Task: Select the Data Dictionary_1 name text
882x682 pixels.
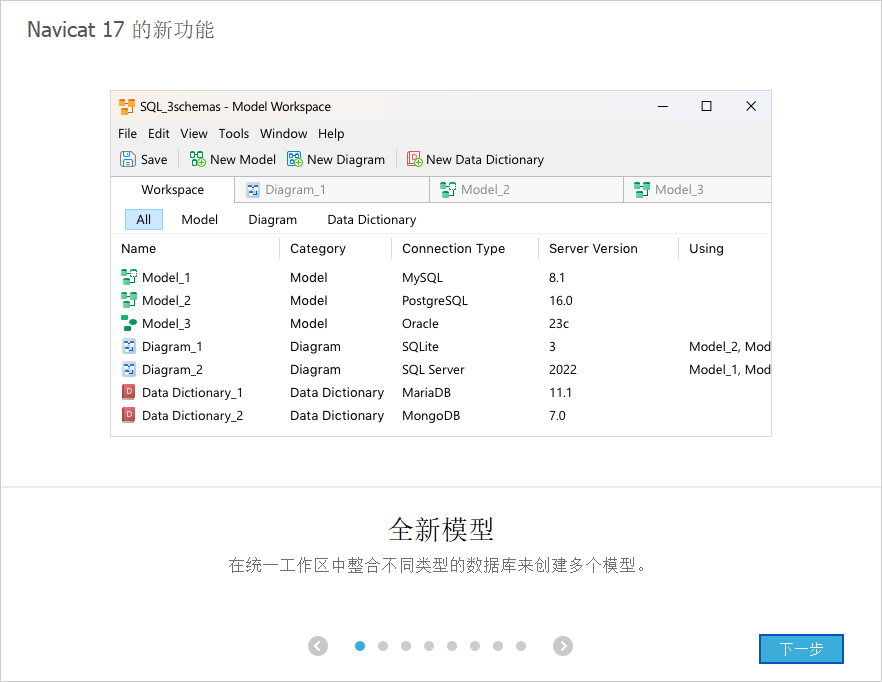Action: click(192, 393)
